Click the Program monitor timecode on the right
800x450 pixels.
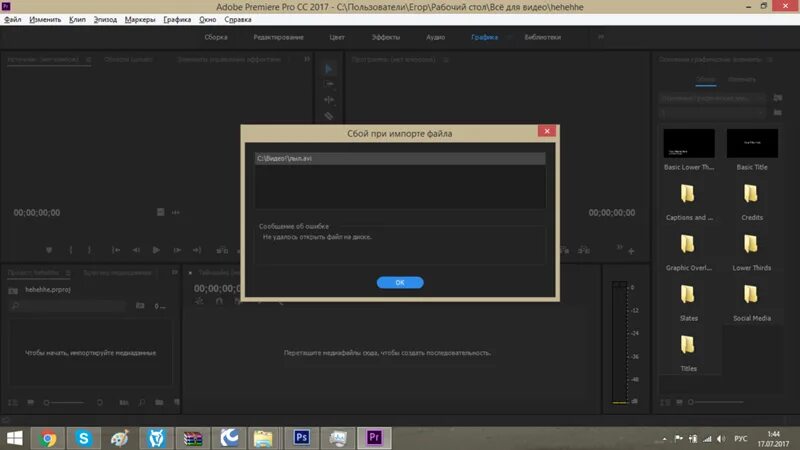click(612, 212)
